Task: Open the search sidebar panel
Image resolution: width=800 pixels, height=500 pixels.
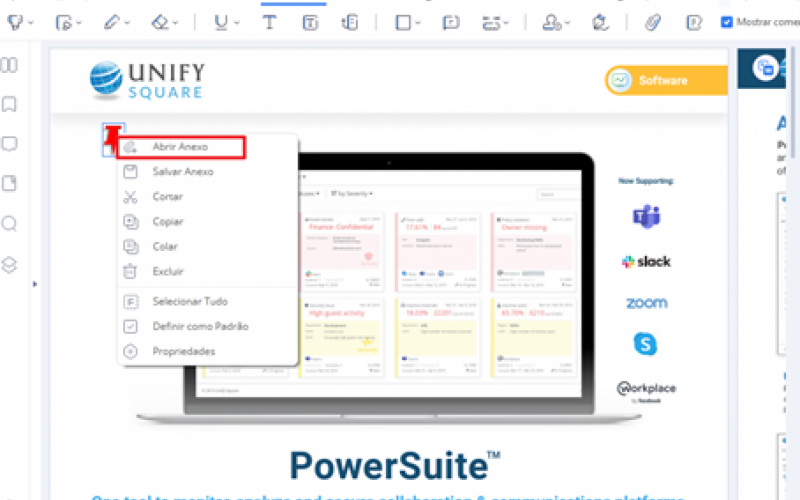Action: tap(9, 223)
